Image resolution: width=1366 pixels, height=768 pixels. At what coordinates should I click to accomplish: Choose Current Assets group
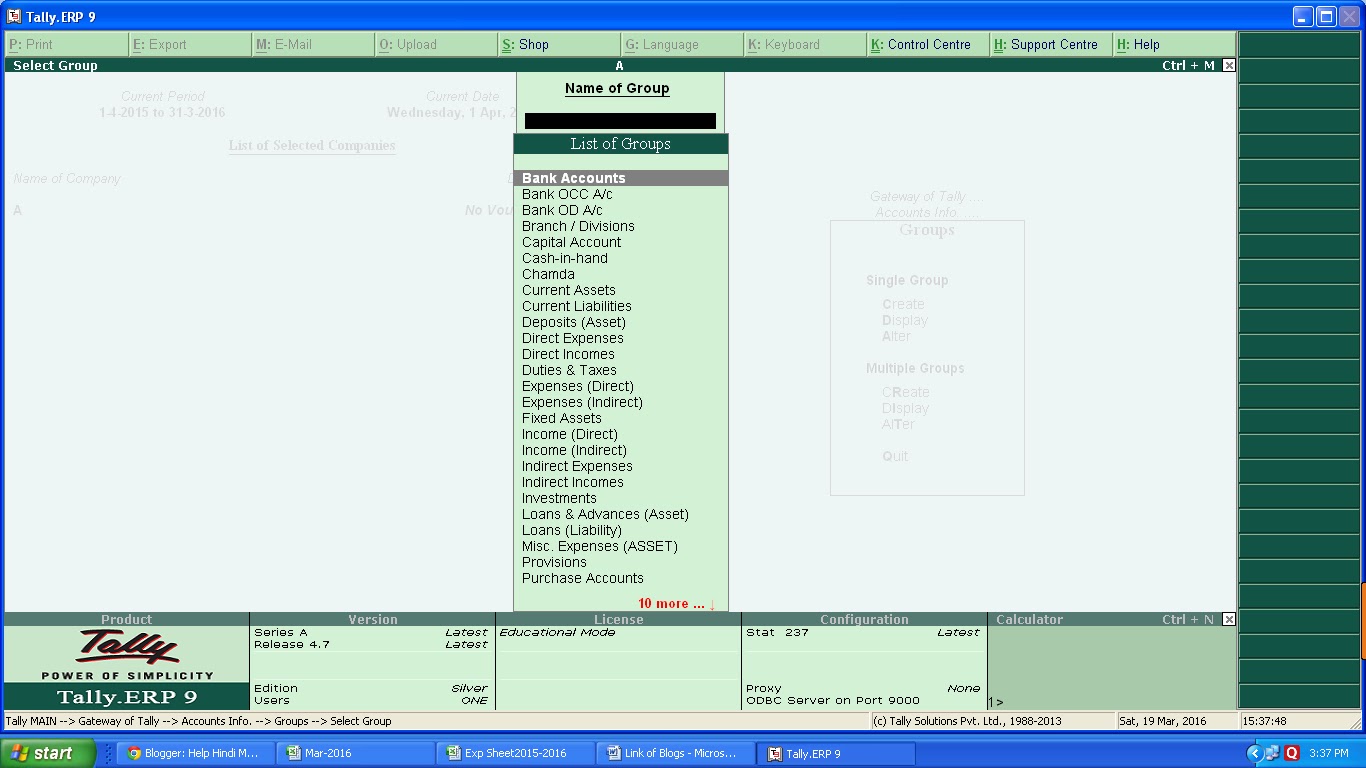point(621,290)
